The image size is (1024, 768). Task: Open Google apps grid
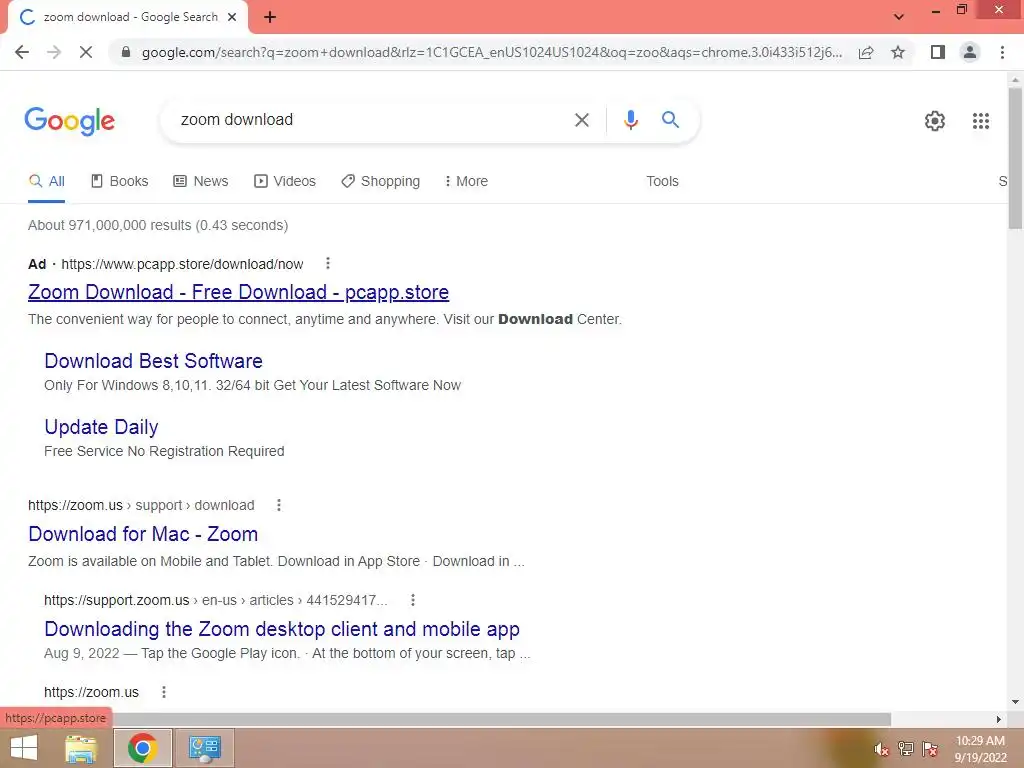pyautogui.click(x=980, y=121)
